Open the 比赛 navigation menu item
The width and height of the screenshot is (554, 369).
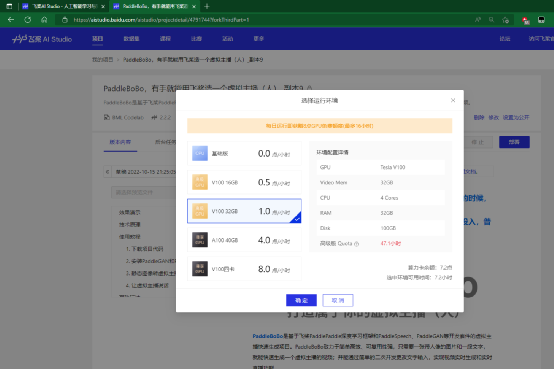196,39
